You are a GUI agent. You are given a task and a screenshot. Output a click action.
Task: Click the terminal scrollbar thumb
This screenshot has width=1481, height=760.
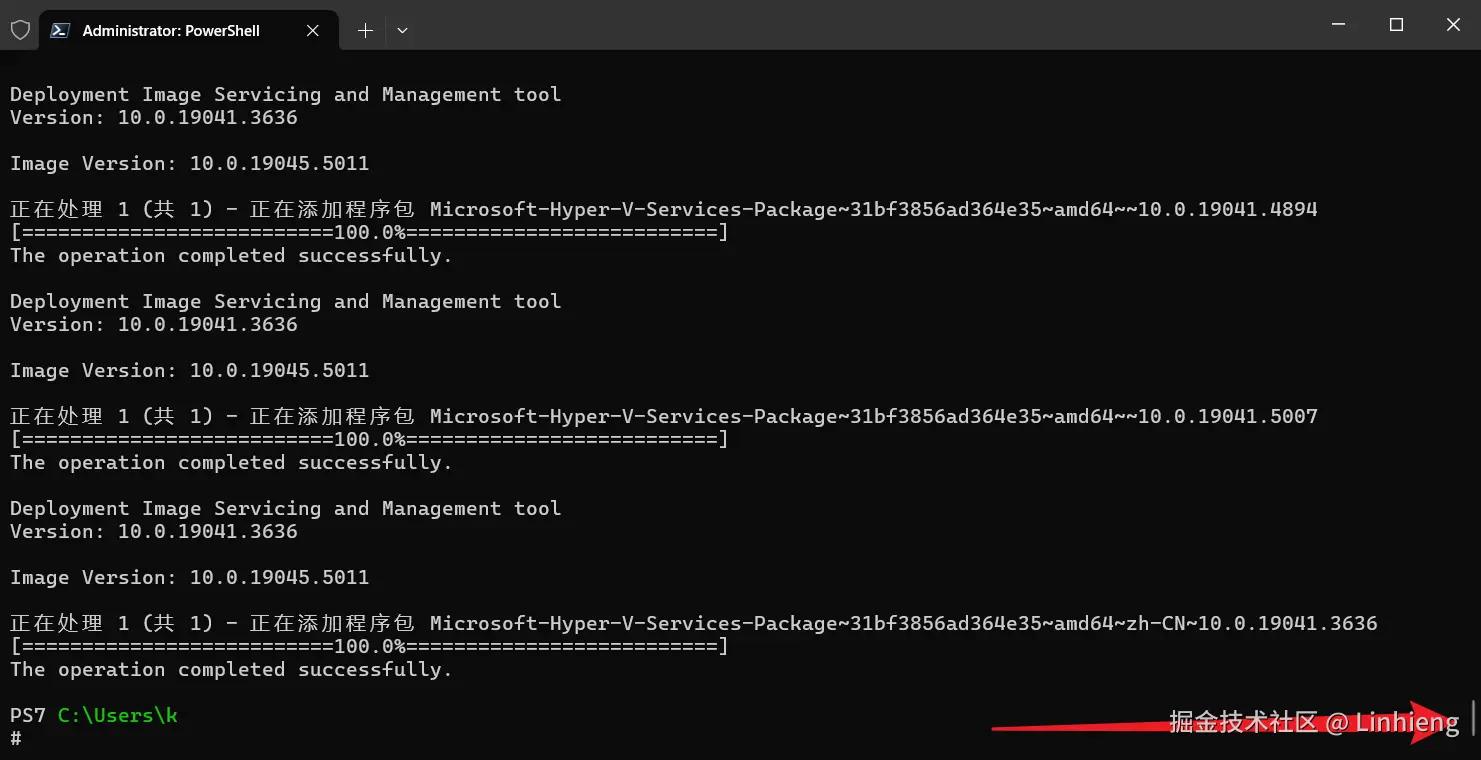coord(1474,718)
